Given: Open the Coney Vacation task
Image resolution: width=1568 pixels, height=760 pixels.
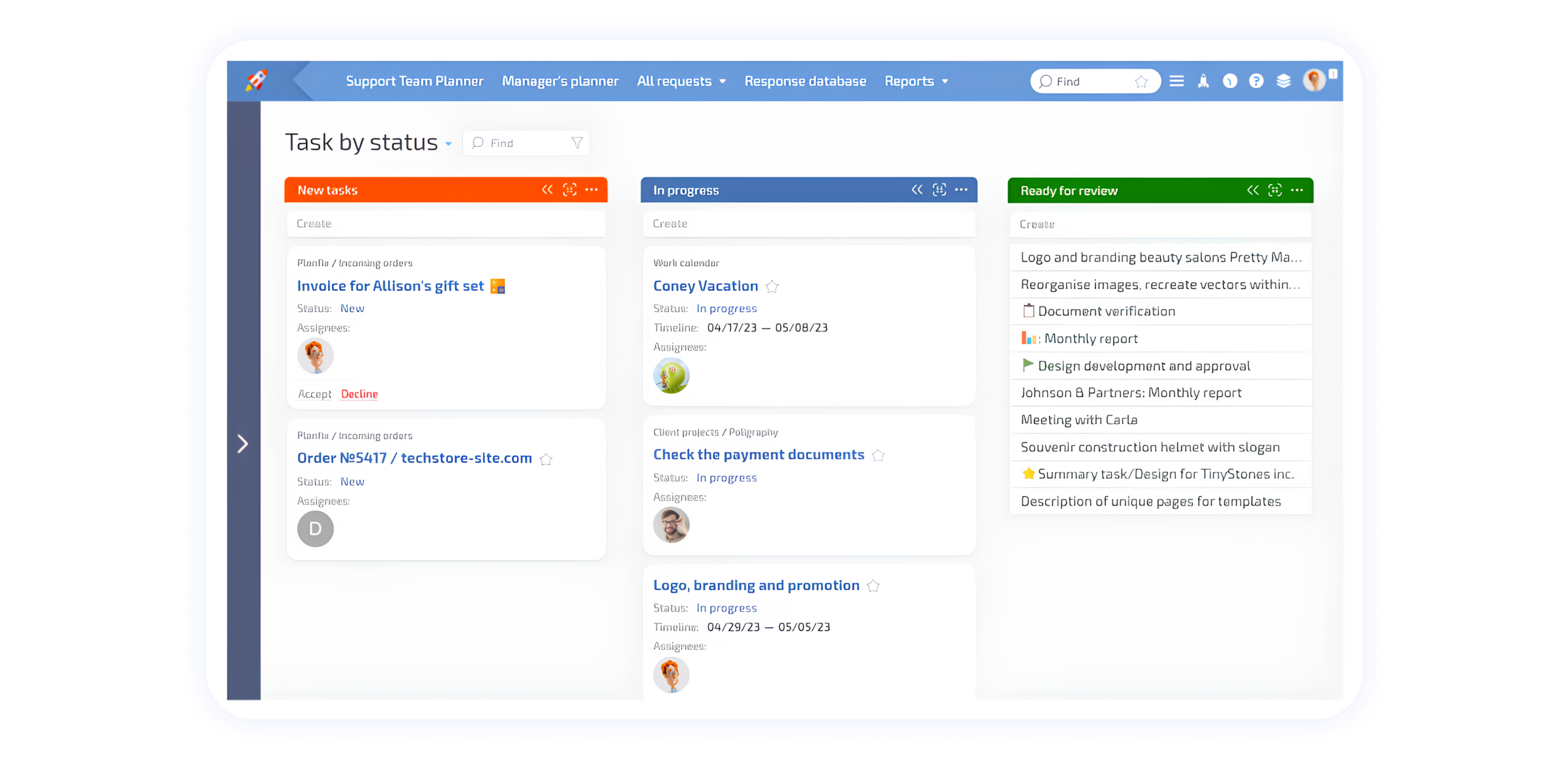Looking at the screenshot, I should pyautogui.click(x=705, y=286).
